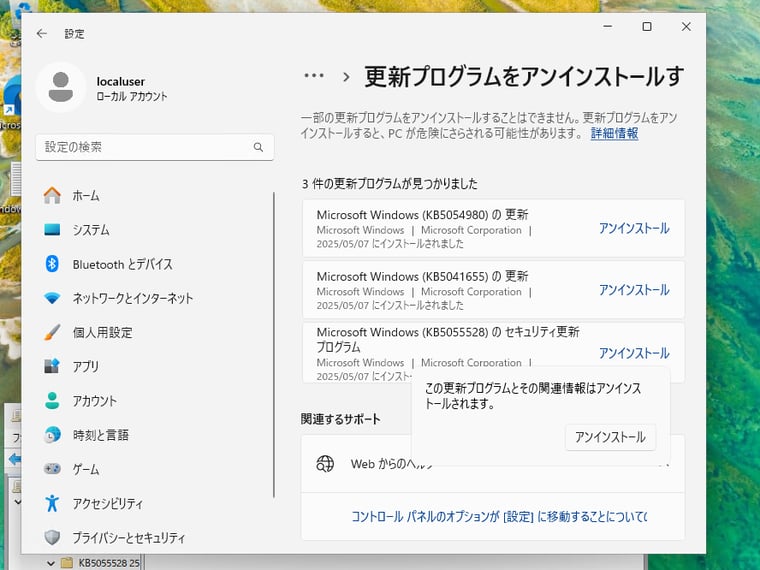Image resolution: width=760 pixels, height=570 pixels.
Task: Click the KB5055528 folder in background window
Action: [100, 563]
